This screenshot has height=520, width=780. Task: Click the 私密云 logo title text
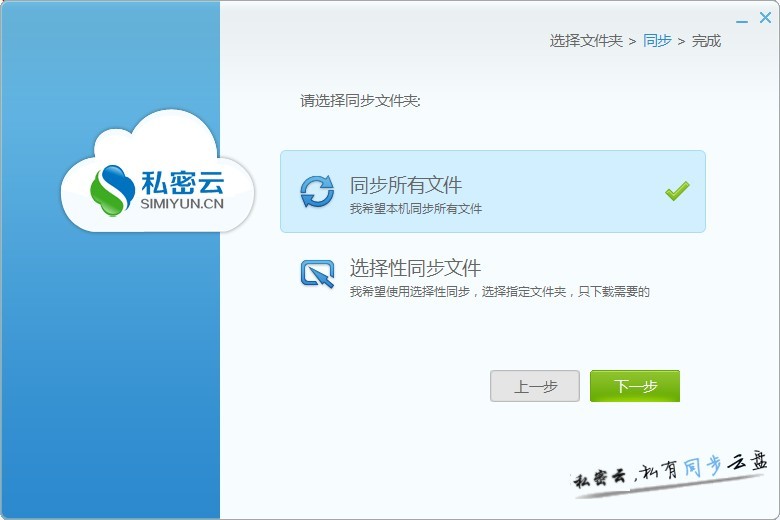tap(183, 182)
